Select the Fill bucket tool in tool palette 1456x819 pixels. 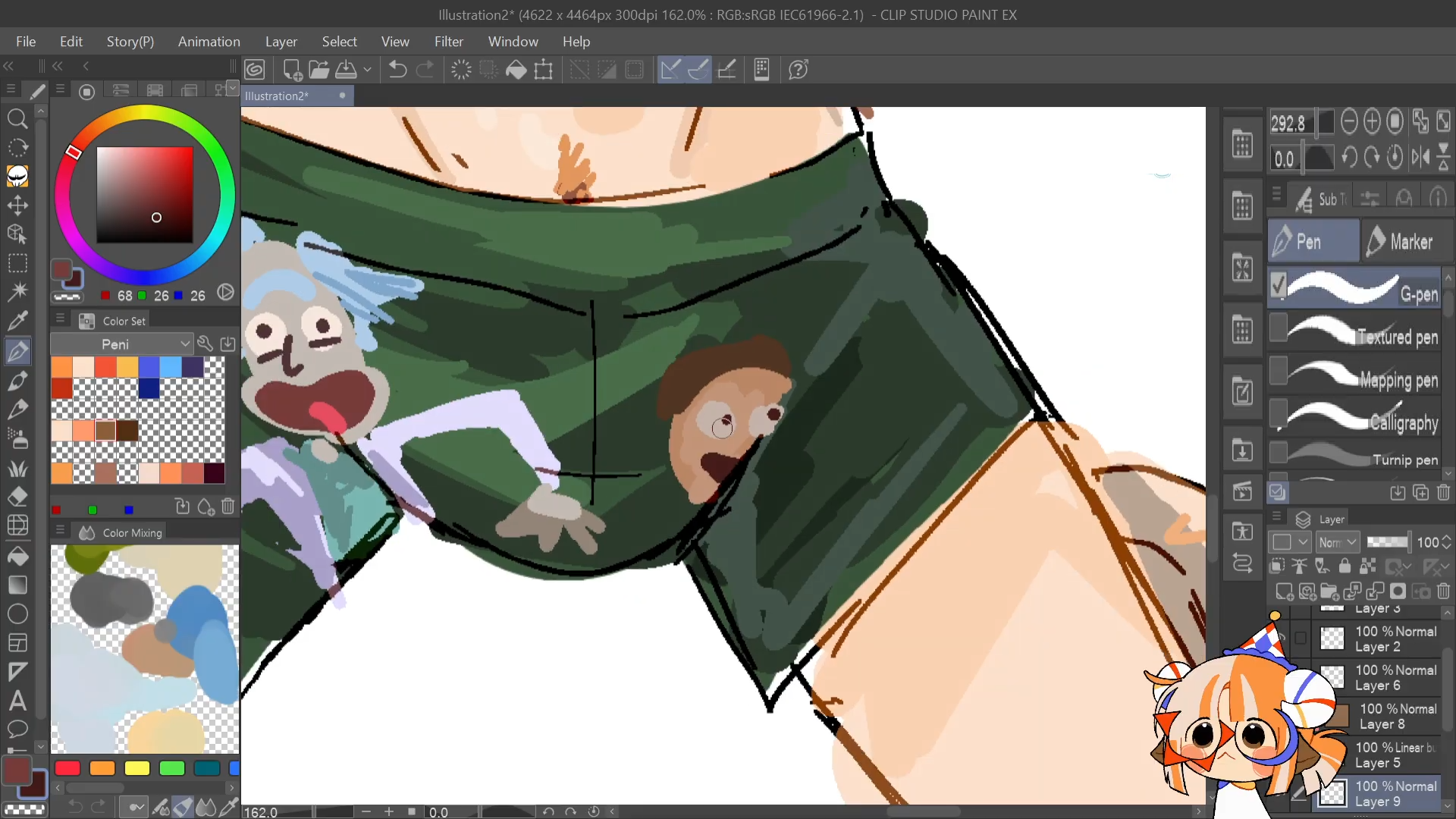click(17, 556)
